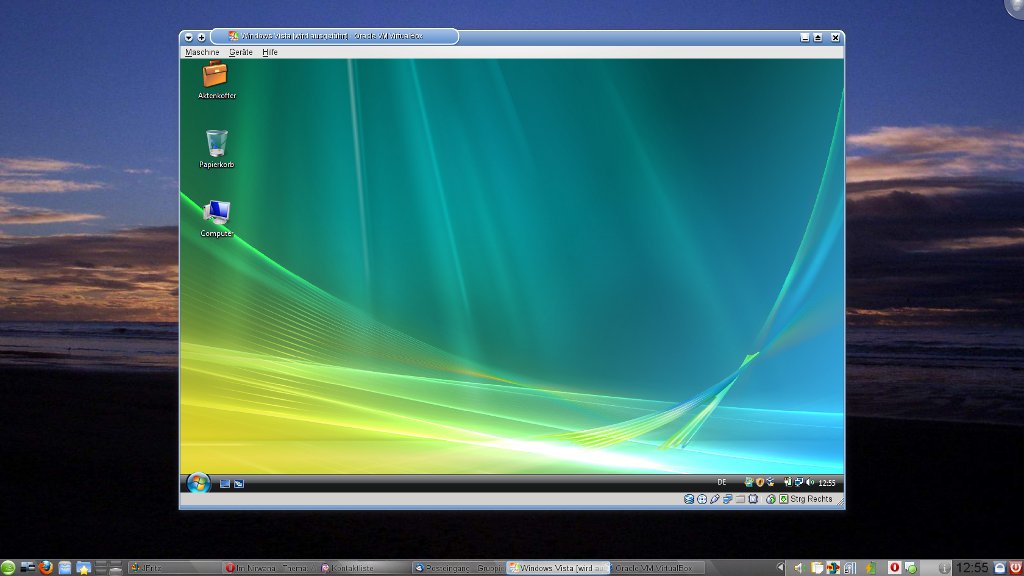Expand hidden system tray icons arrow

click(x=780, y=568)
